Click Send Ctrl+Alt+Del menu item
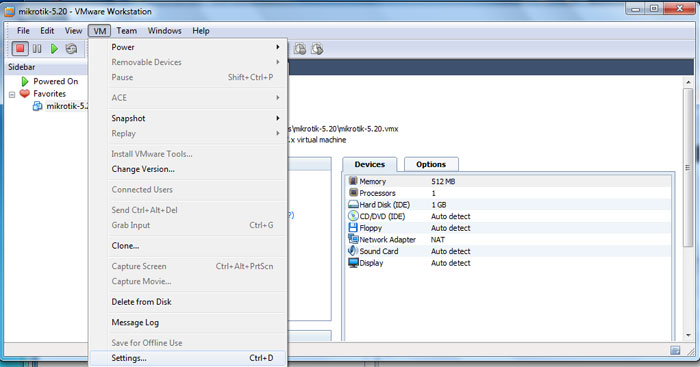 tap(188, 210)
